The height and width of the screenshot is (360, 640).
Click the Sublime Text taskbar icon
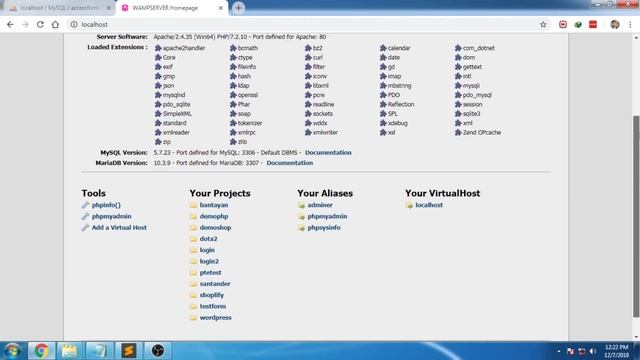pyautogui.click(x=129, y=351)
